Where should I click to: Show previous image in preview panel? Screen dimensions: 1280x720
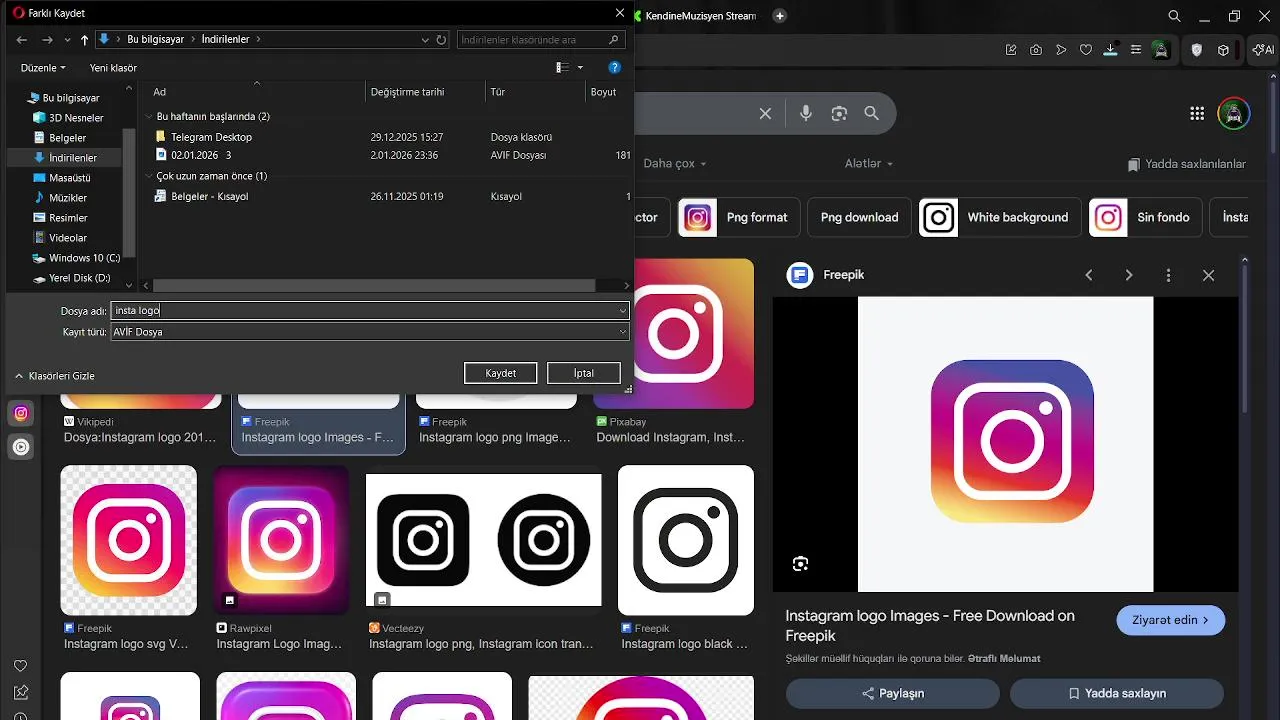(x=1089, y=275)
